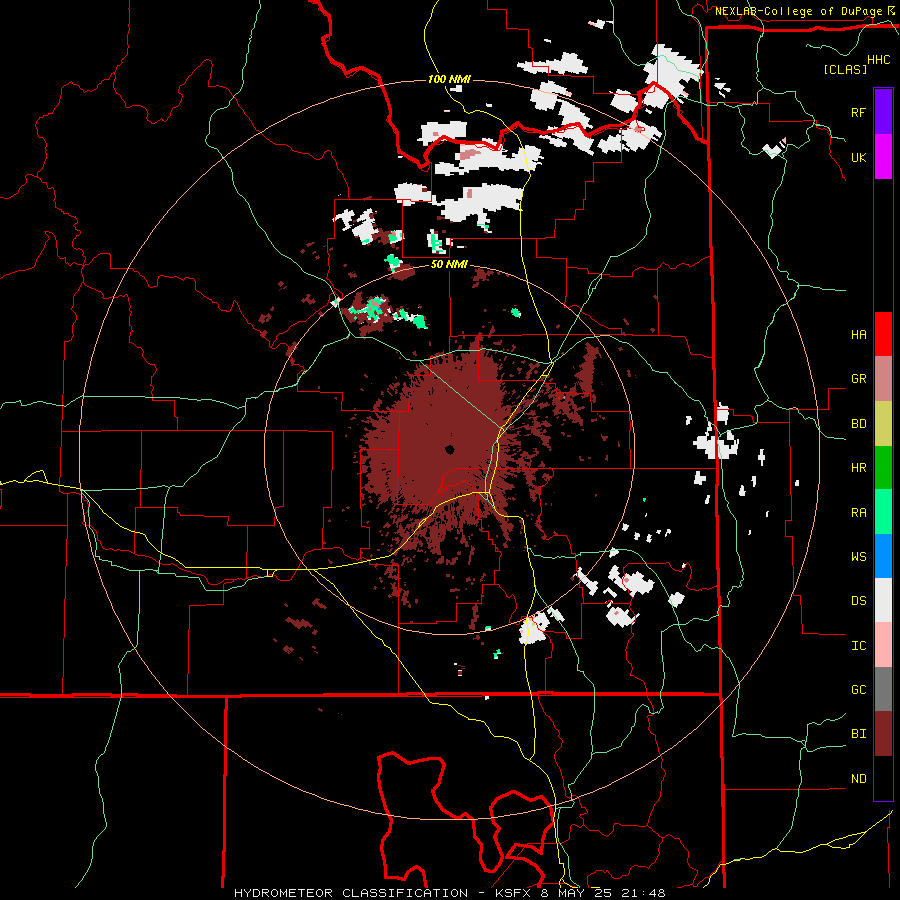Click the HA red legend swatch
The height and width of the screenshot is (900, 900).
[x=883, y=333]
